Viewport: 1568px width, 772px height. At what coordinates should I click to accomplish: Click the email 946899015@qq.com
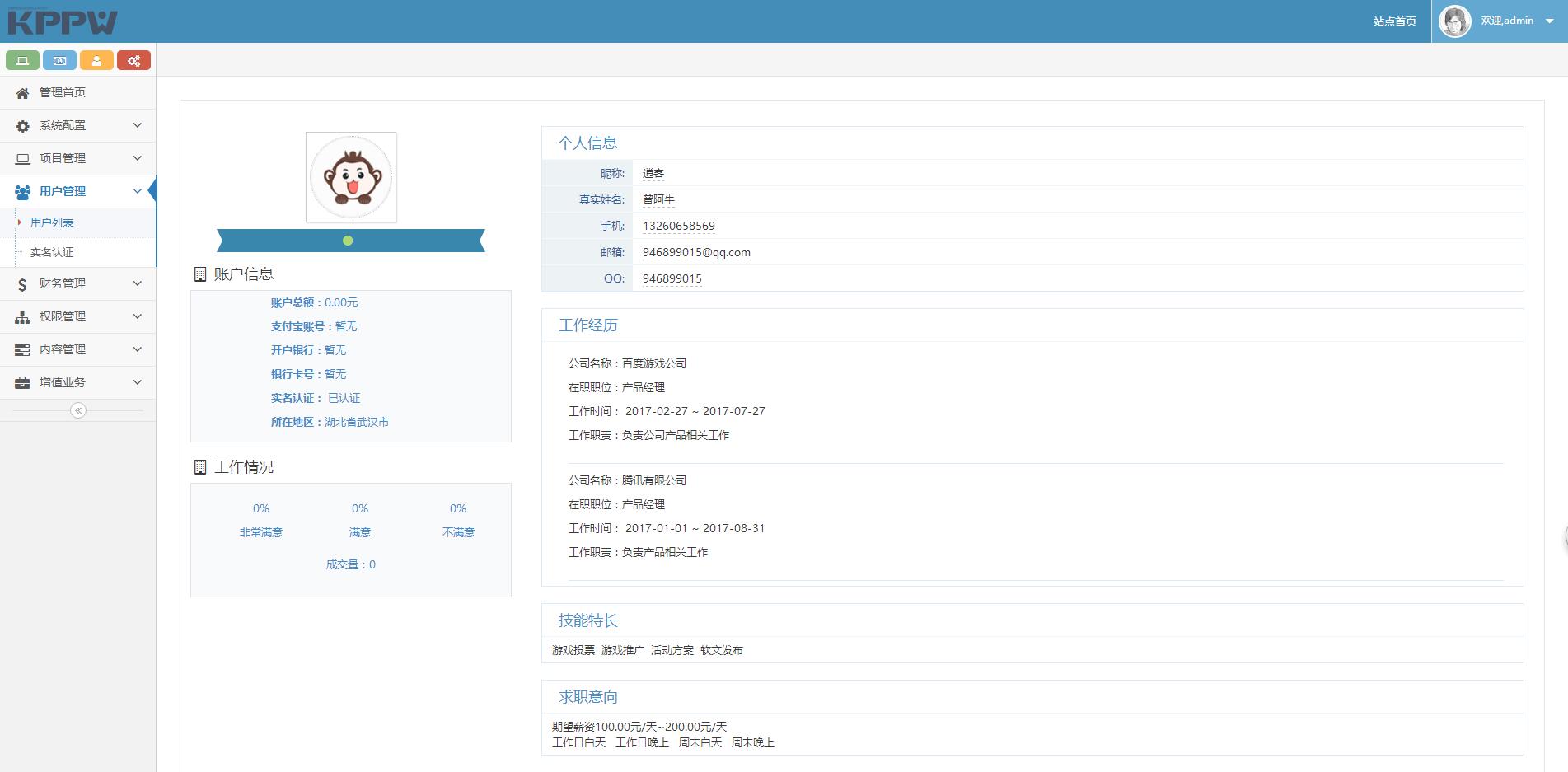696,252
